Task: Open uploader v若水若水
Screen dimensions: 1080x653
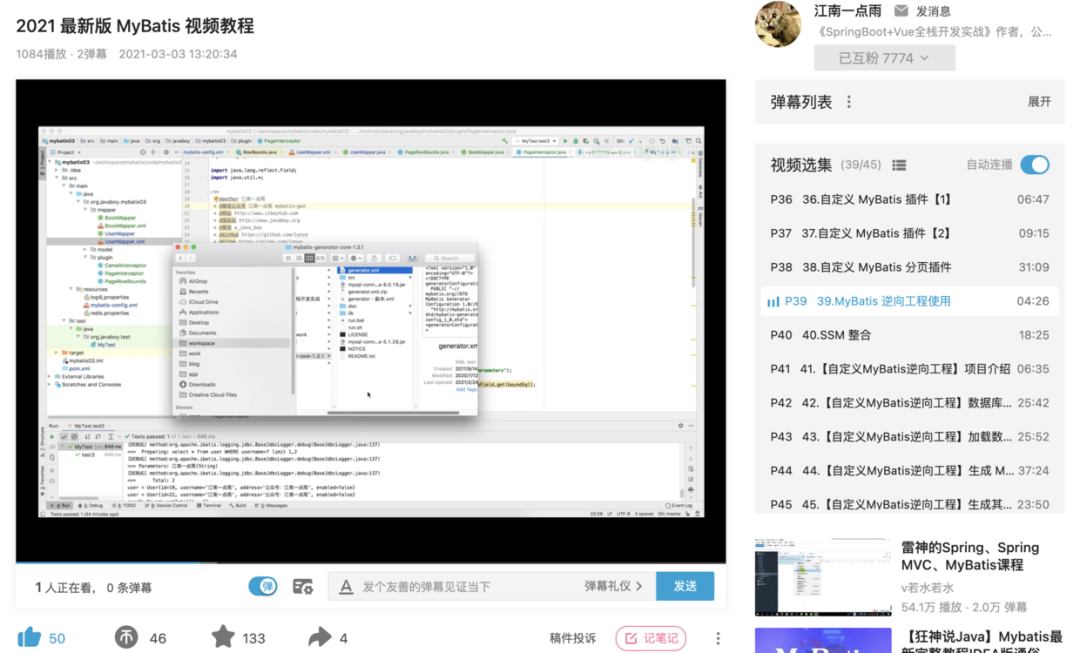Action: click(928, 588)
